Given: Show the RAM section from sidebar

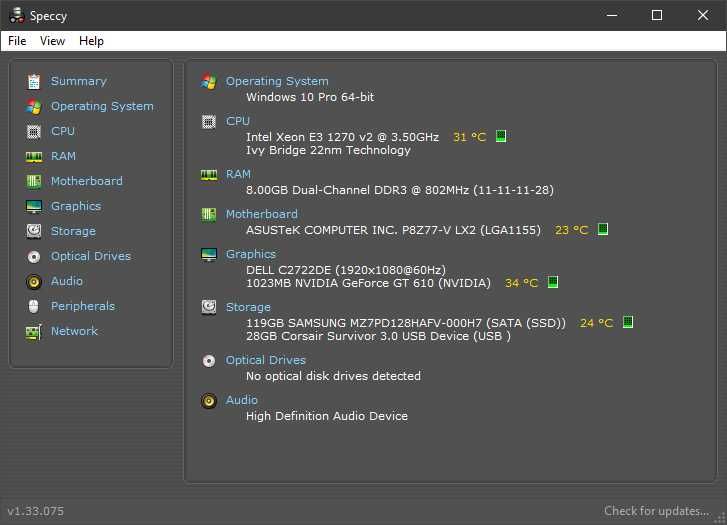Looking at the screenshot, I should 64,156.
